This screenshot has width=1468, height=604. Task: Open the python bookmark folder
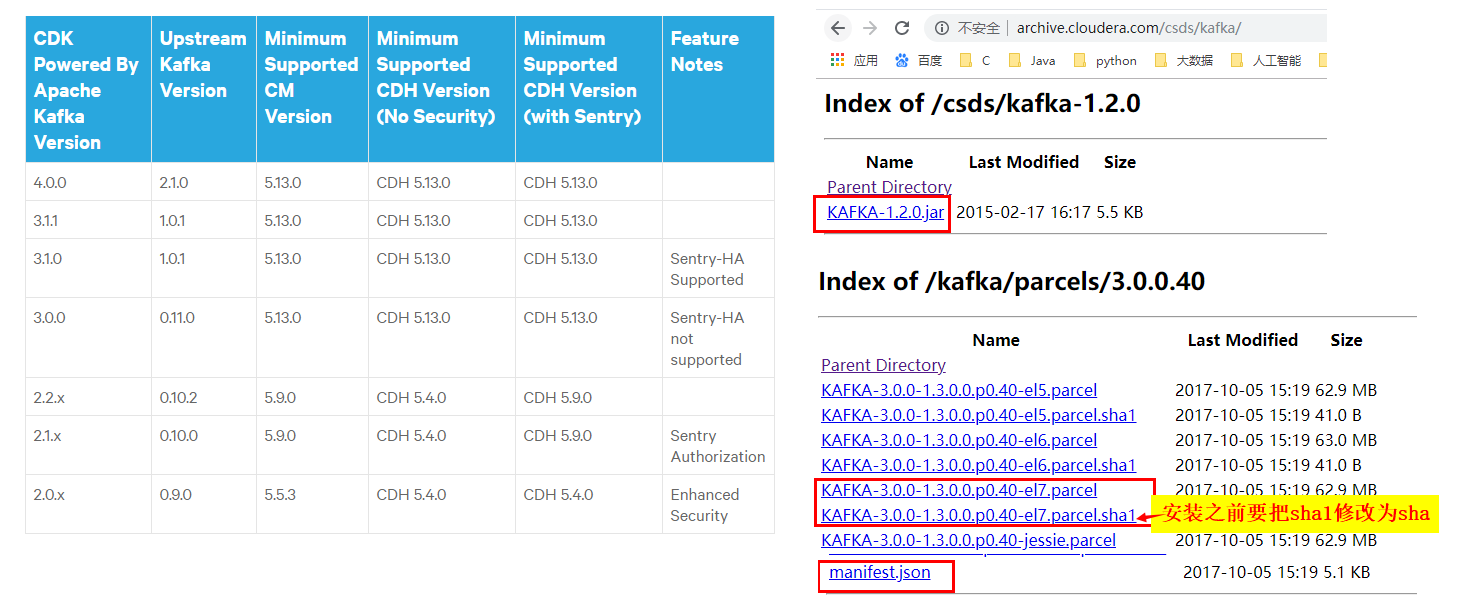(1104, 60)
